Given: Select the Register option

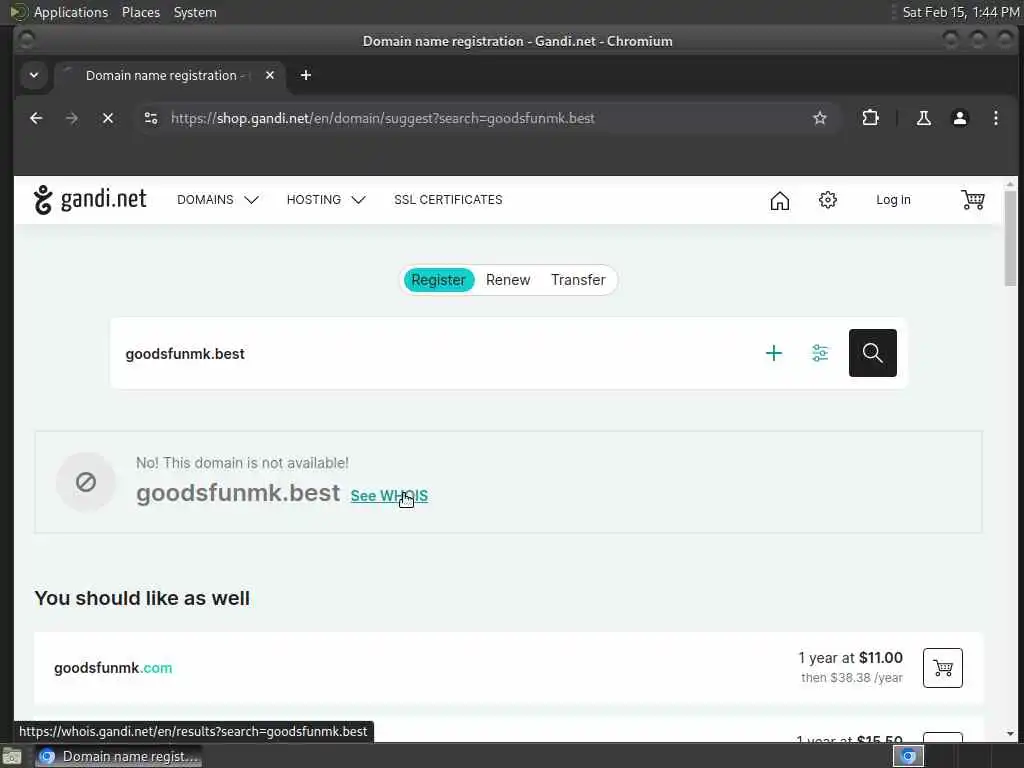Looking at the screenshot, I should coord(438,280).
